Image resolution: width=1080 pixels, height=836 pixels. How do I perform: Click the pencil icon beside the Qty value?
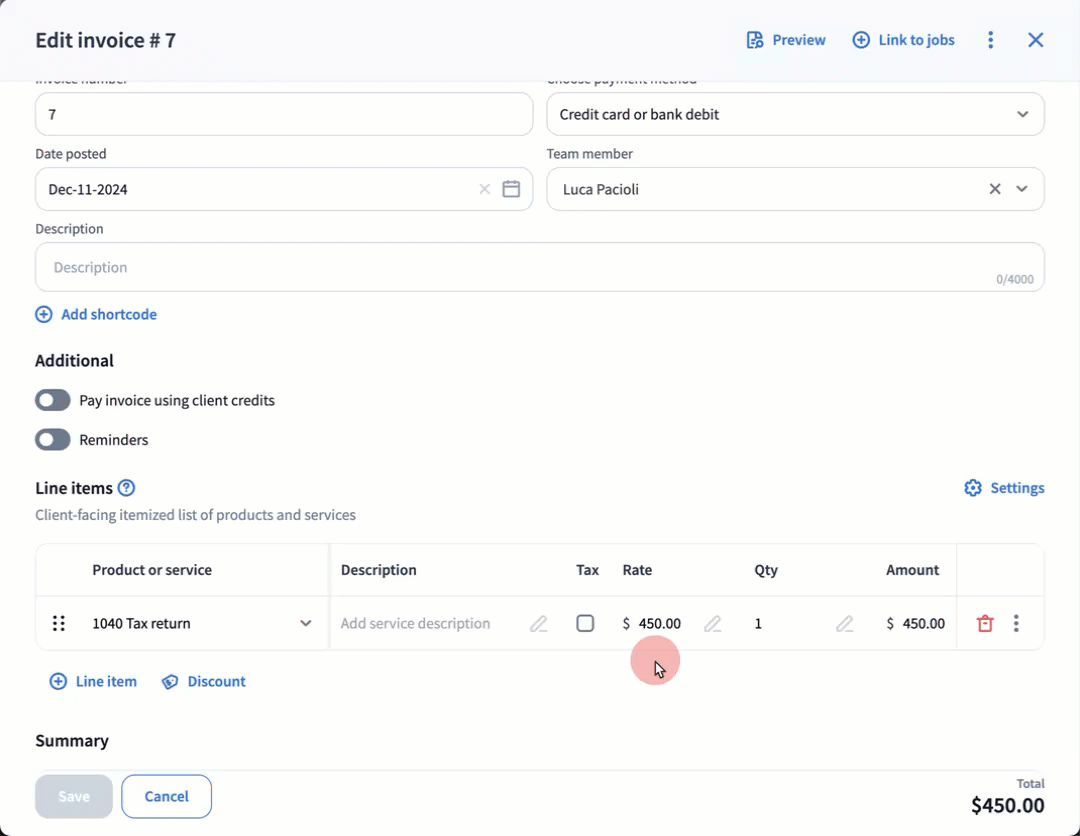tap(844, 623)
